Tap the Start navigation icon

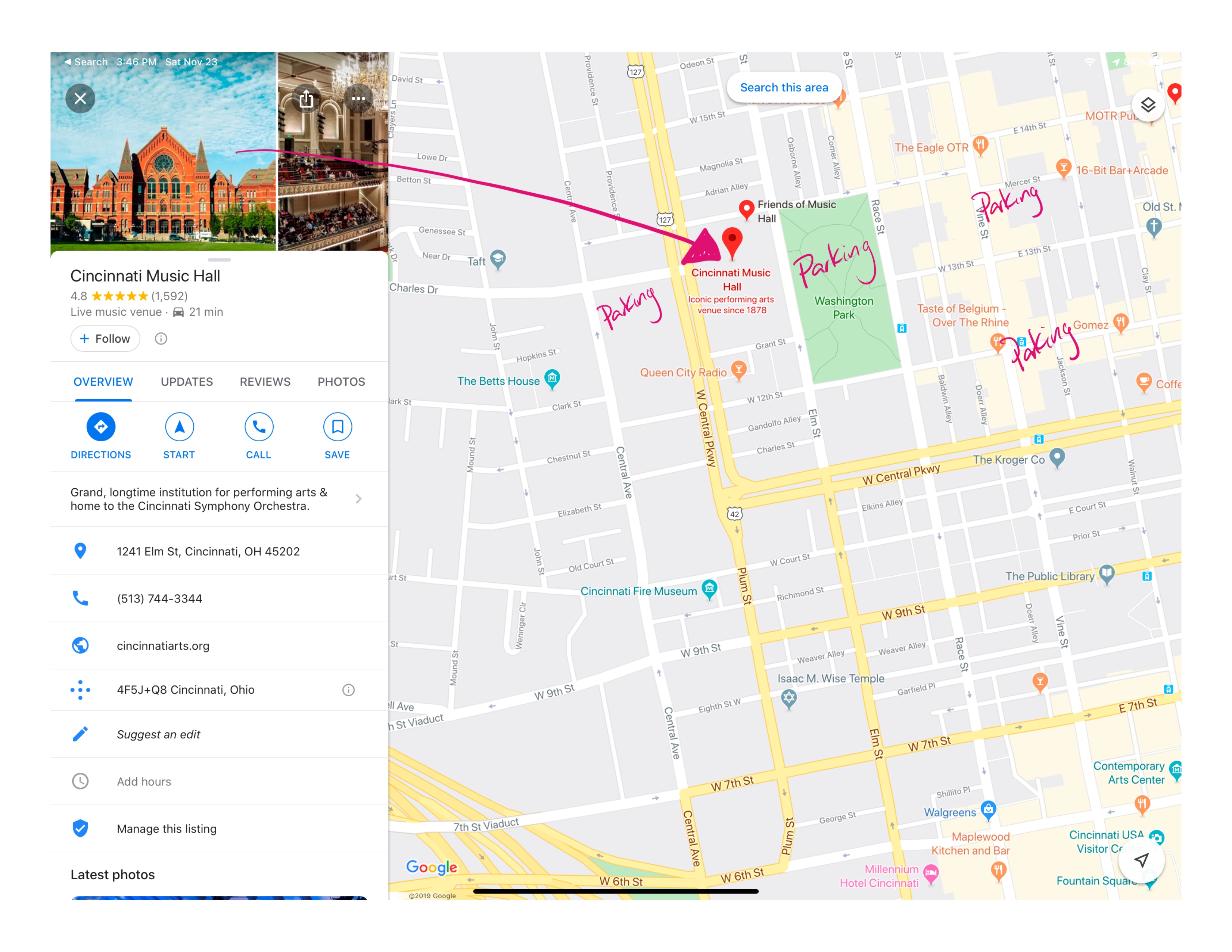coord(179,427)
